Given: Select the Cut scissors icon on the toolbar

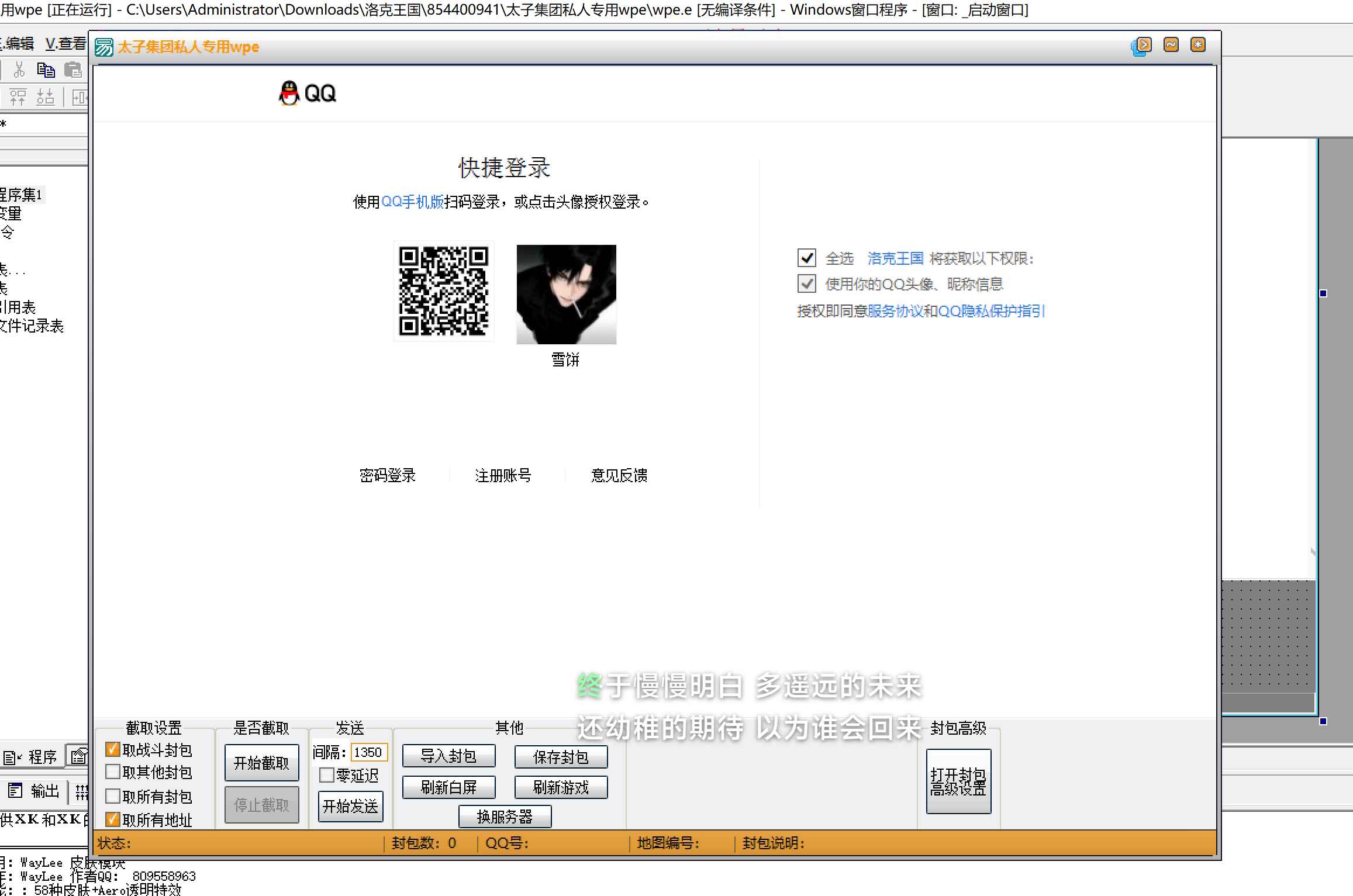Looking at the screenshot, I should [18, 70].
